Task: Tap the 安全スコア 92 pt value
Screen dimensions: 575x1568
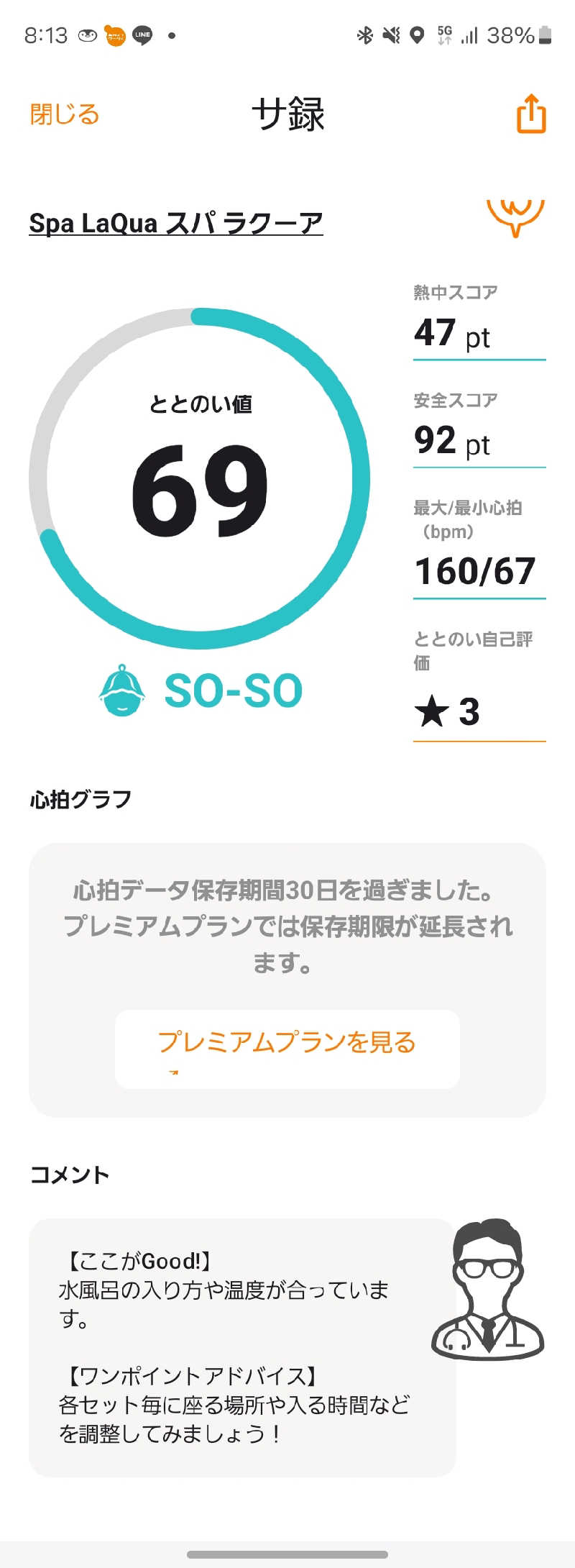Action: coord(452,441)
